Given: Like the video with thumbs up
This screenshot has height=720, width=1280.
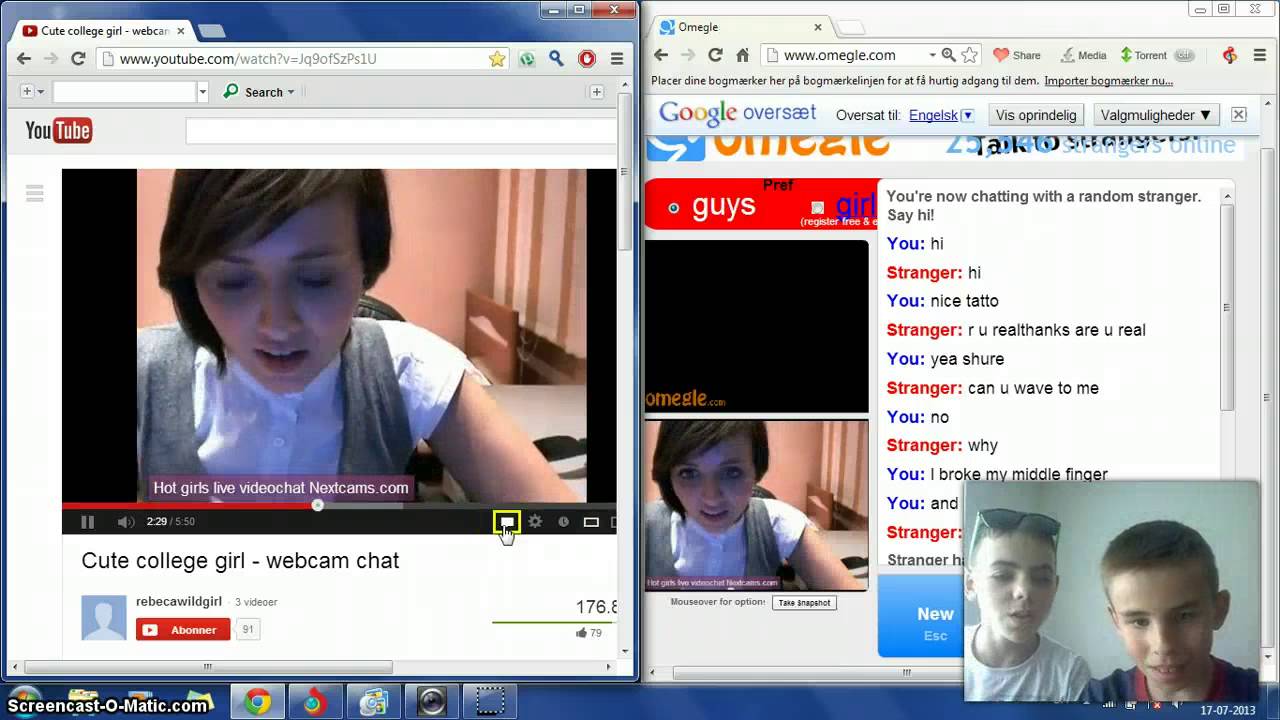Looking at the screenshot, I should (x=582, y=632).
